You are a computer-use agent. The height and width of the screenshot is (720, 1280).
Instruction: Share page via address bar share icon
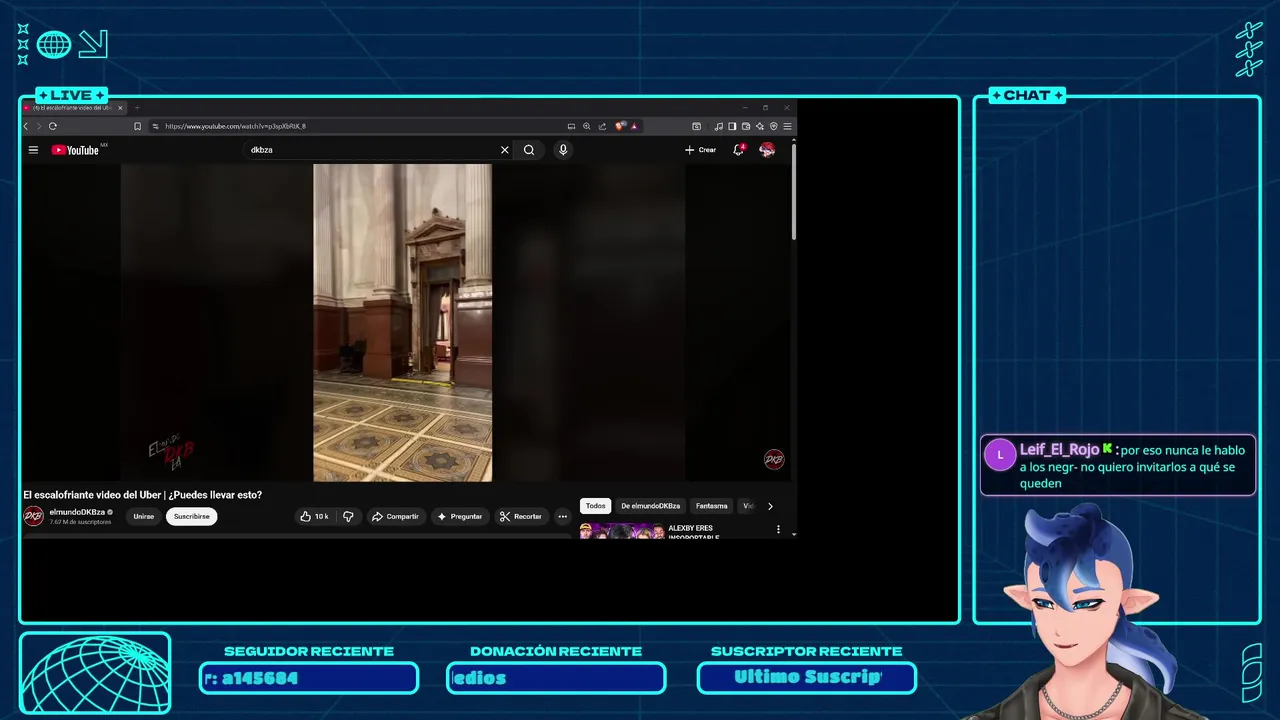(x=602, y=126)
